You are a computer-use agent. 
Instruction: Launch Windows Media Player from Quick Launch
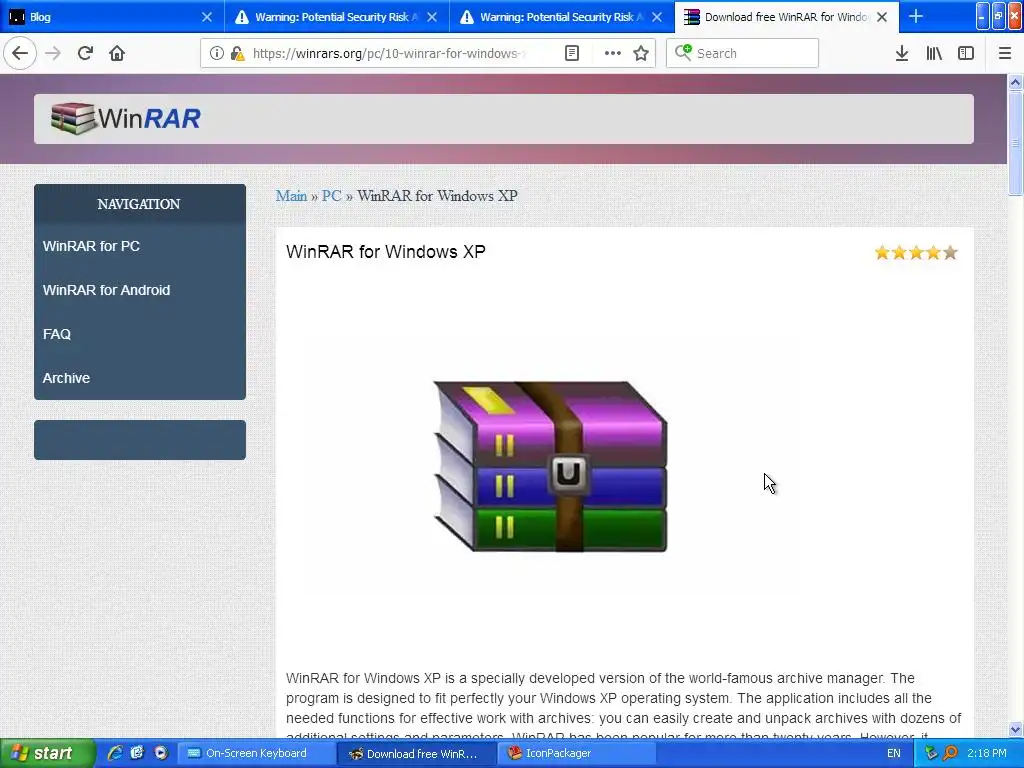click(161, 754)
